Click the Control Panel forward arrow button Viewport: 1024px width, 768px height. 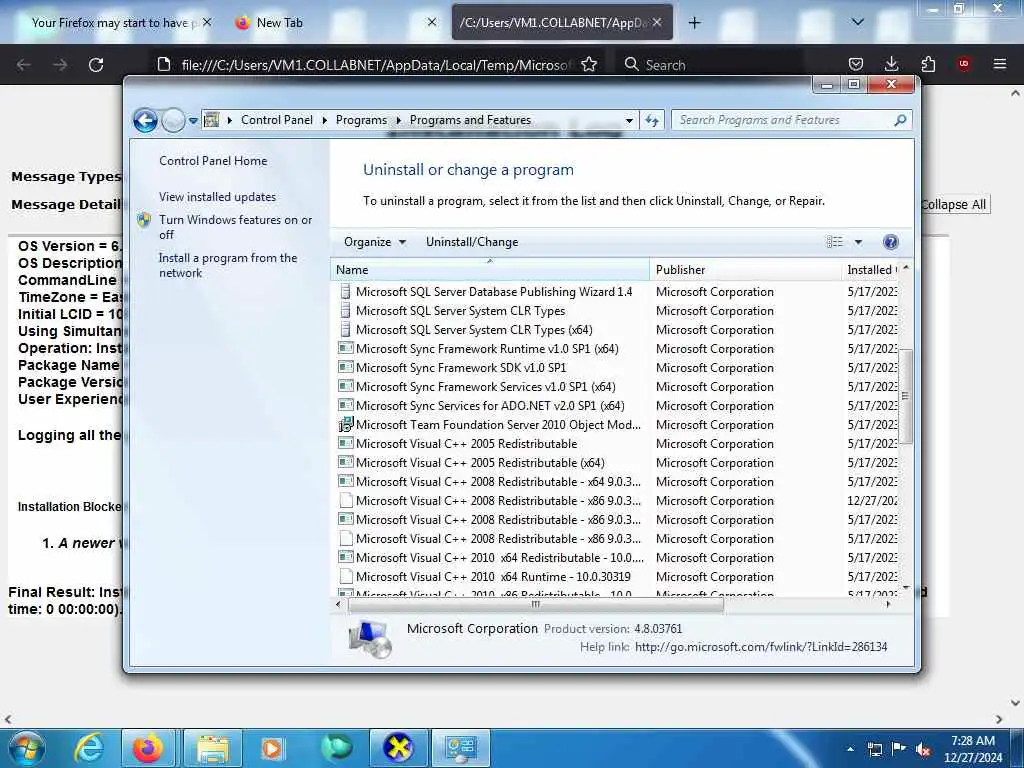coord(173,120)
